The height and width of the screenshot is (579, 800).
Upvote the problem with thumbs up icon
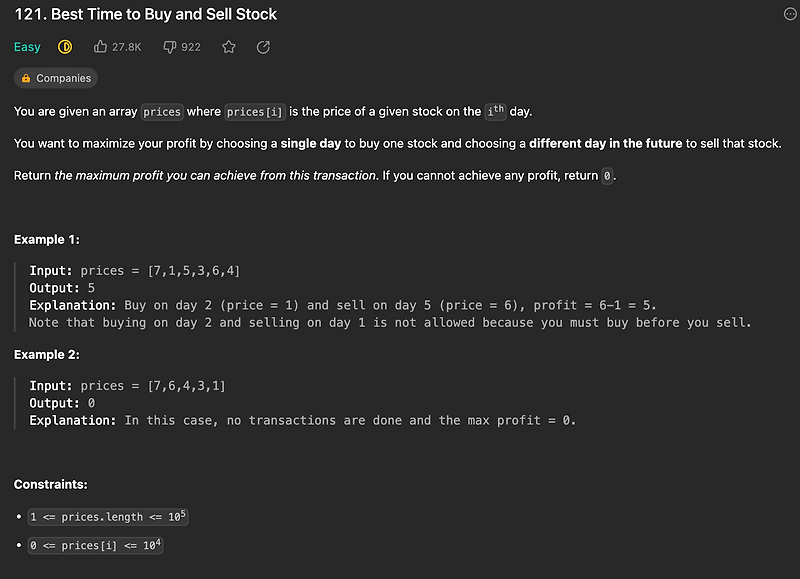point(101,46)
